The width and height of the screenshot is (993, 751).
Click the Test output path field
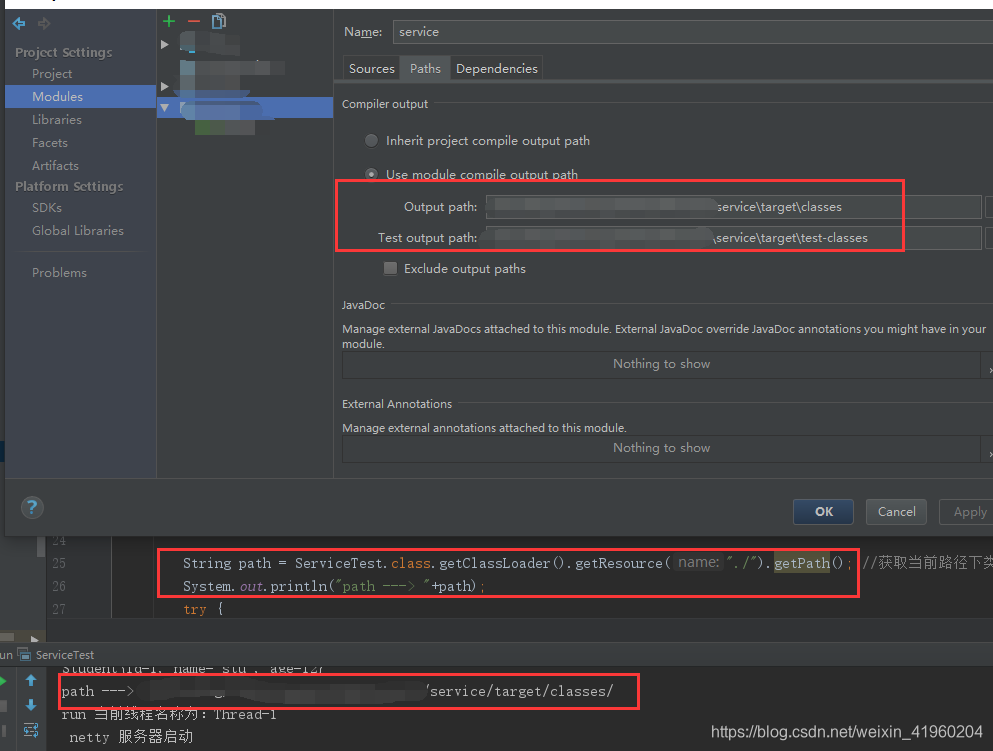(733, 237)
